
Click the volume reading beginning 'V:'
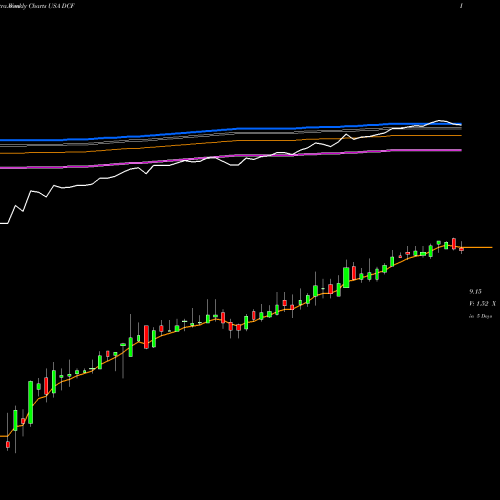tap(482, 304)
